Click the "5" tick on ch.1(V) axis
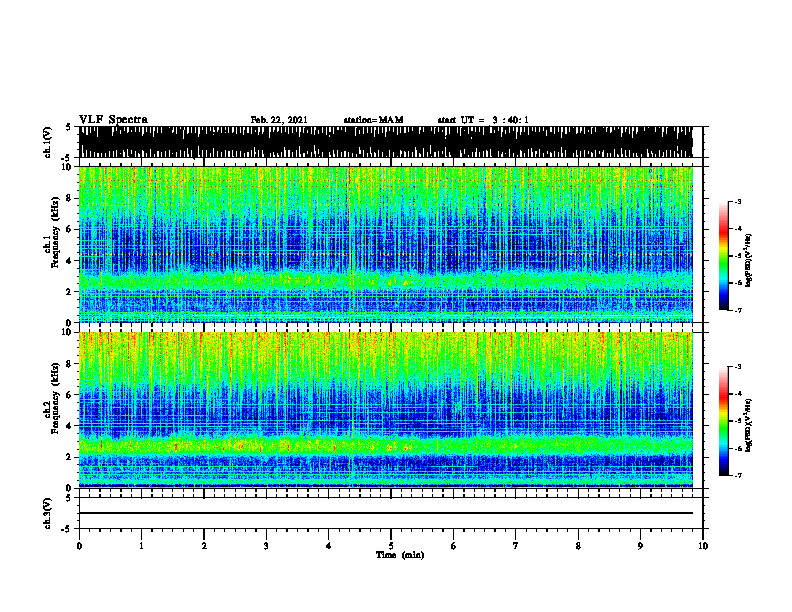The width and height of the screenshot is (792, 612). coord(68,127)
